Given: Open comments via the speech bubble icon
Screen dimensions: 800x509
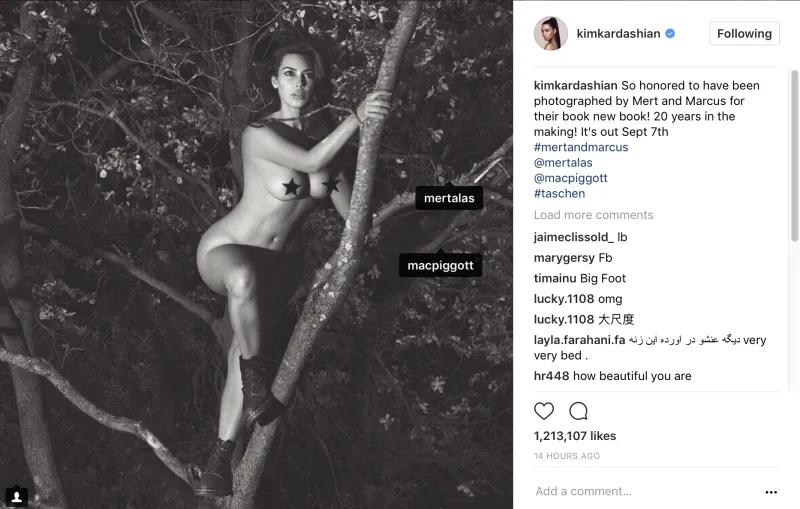Looking at the screenshot, I should tap(579, 411).
